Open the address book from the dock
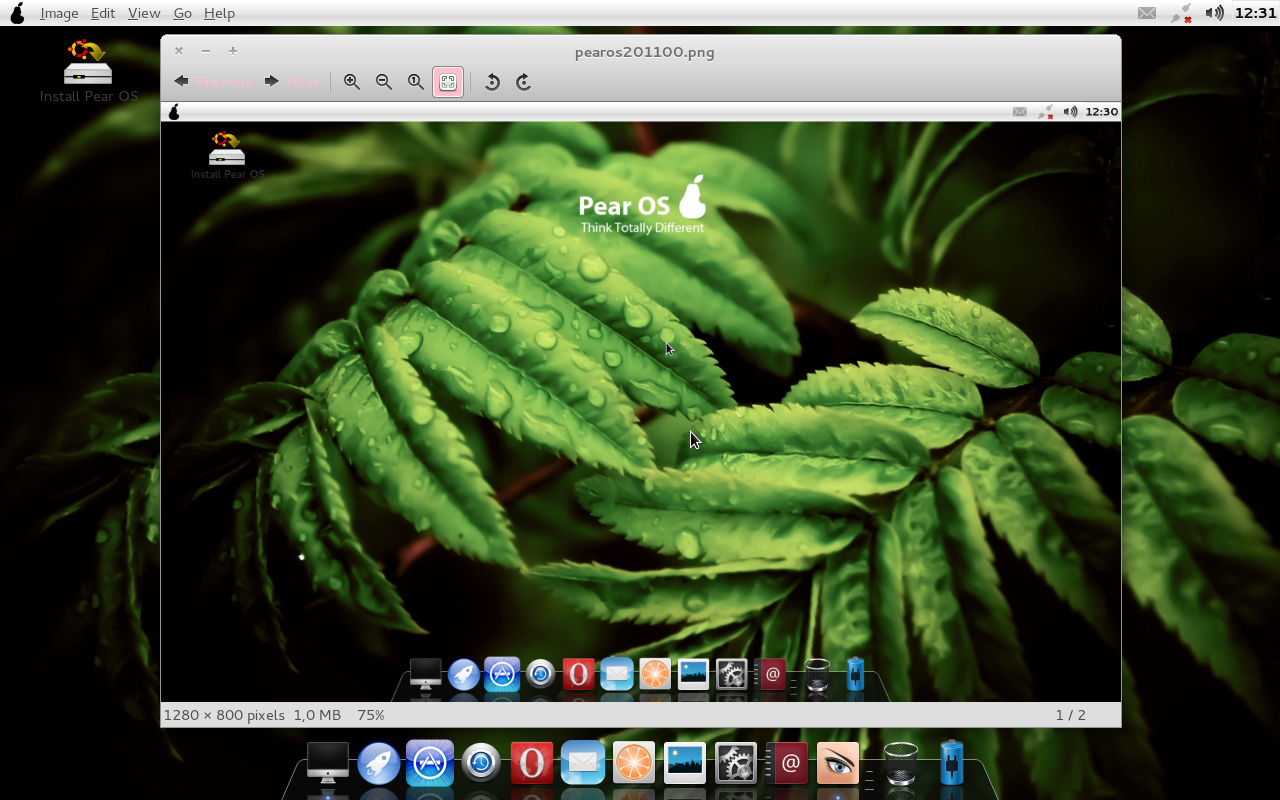This screenshot has height=800, width=1280. pyautogui.click(x=789, y=762)
